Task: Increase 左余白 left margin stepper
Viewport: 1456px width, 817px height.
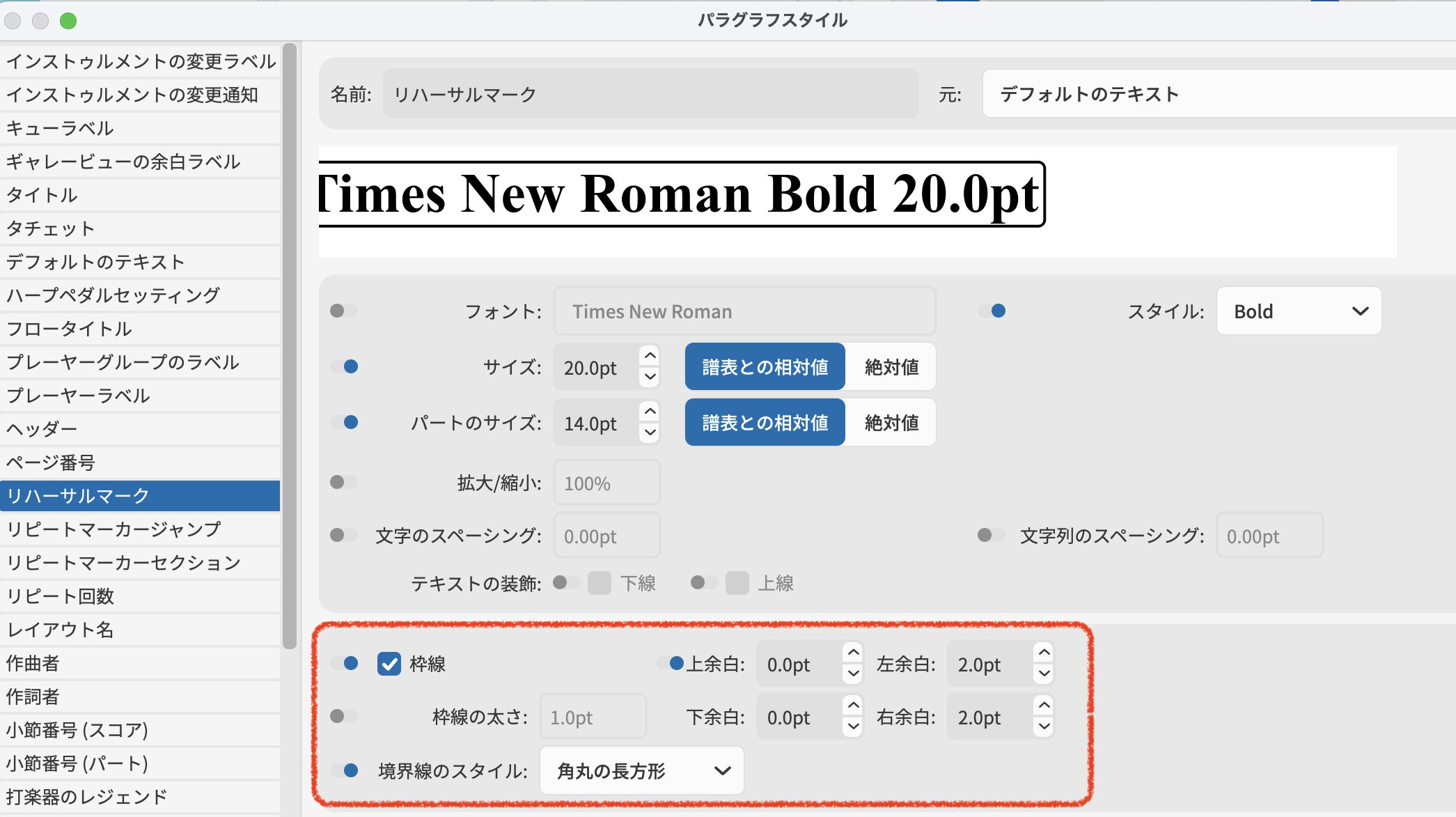Action: click(x=1043, y=653)
